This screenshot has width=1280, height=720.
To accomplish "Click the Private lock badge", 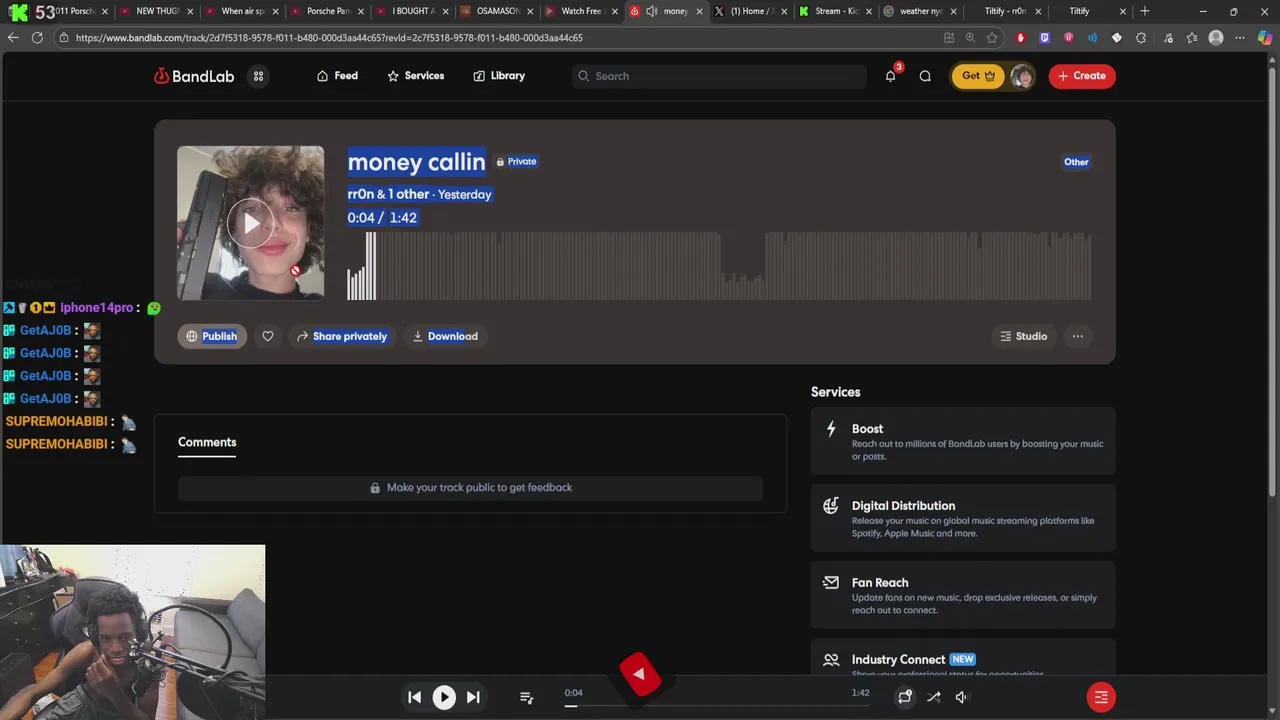I will (x=516, y=161).
